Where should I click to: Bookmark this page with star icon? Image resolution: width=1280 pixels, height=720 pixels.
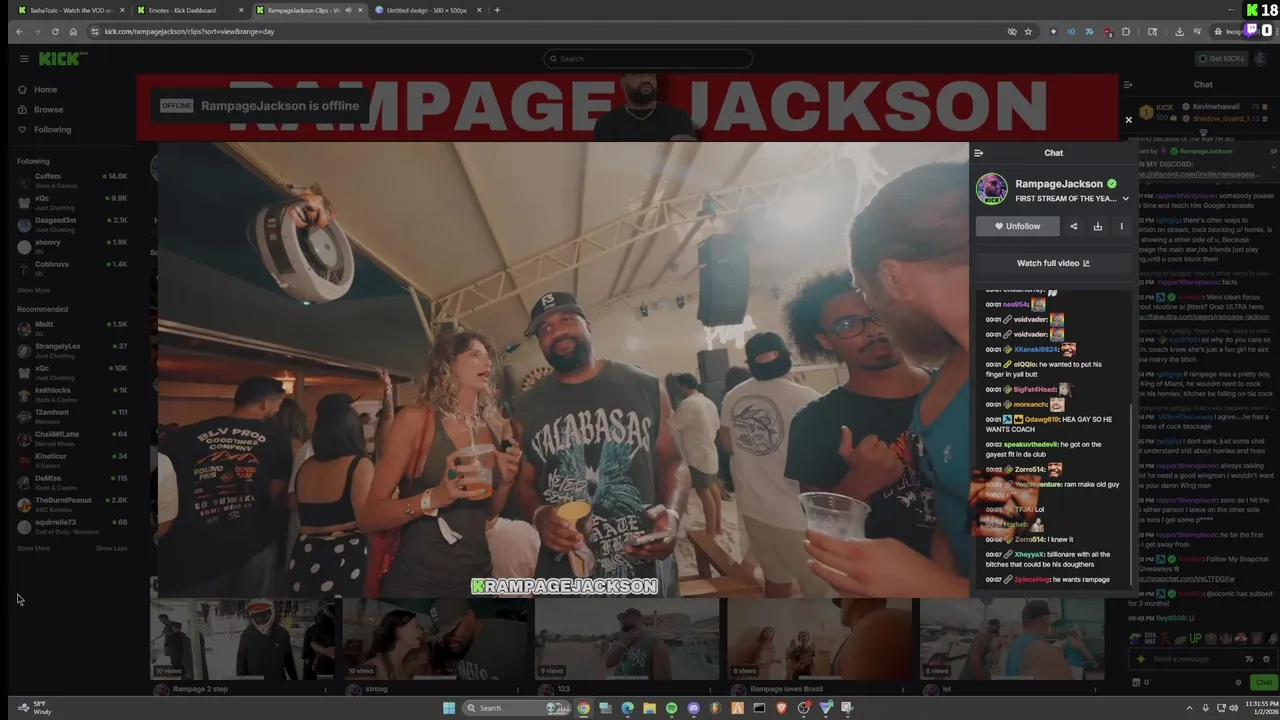(x=1028, y=32)
